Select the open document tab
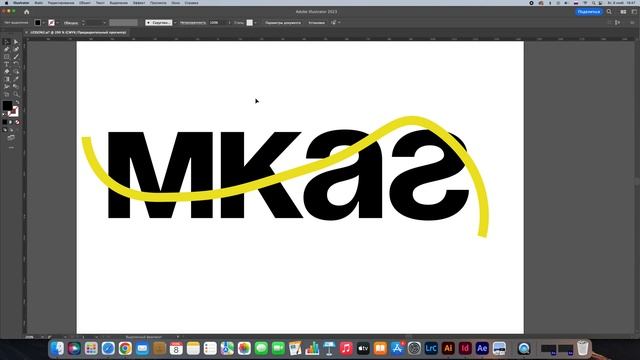Screen dimensions: 640x360 click(x=78, y=32)
